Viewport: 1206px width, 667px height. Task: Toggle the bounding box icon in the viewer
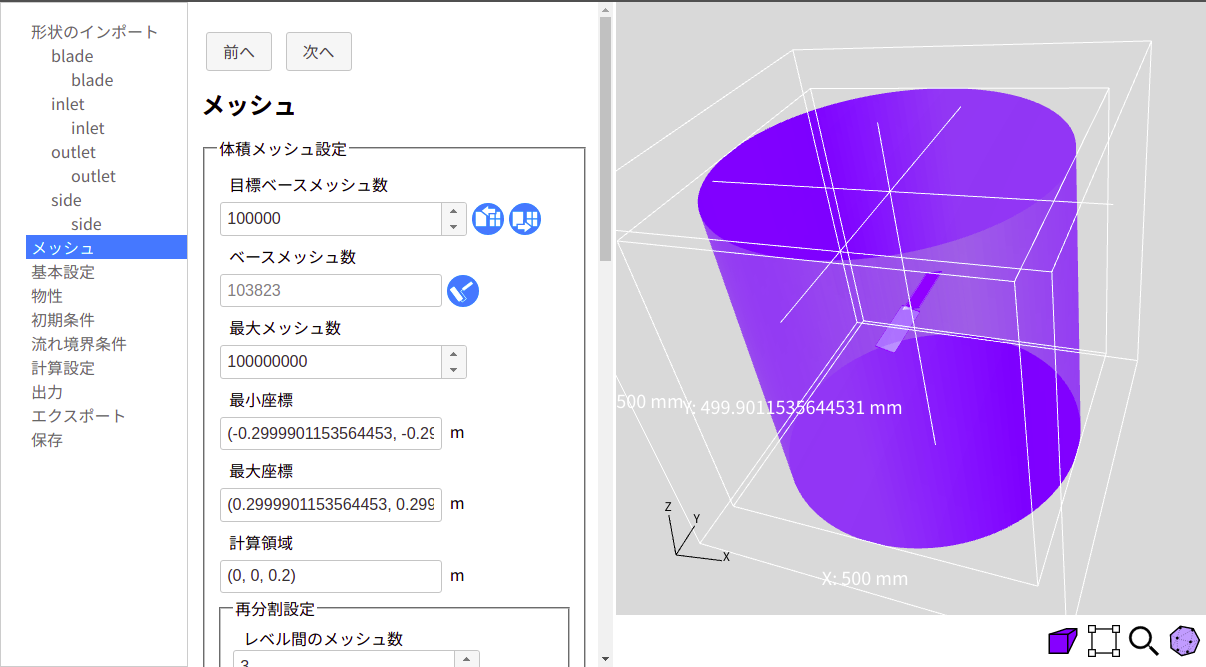tap(1103, 640)
